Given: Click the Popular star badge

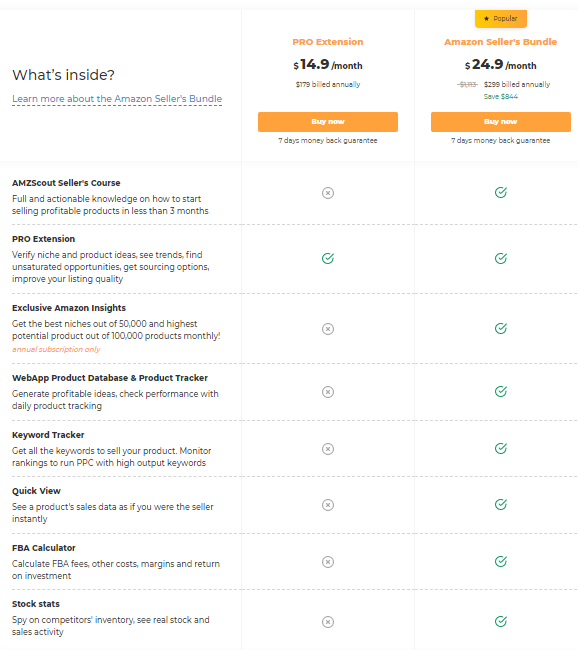Looking at the screenshot, I should click(x=500, y=19).
